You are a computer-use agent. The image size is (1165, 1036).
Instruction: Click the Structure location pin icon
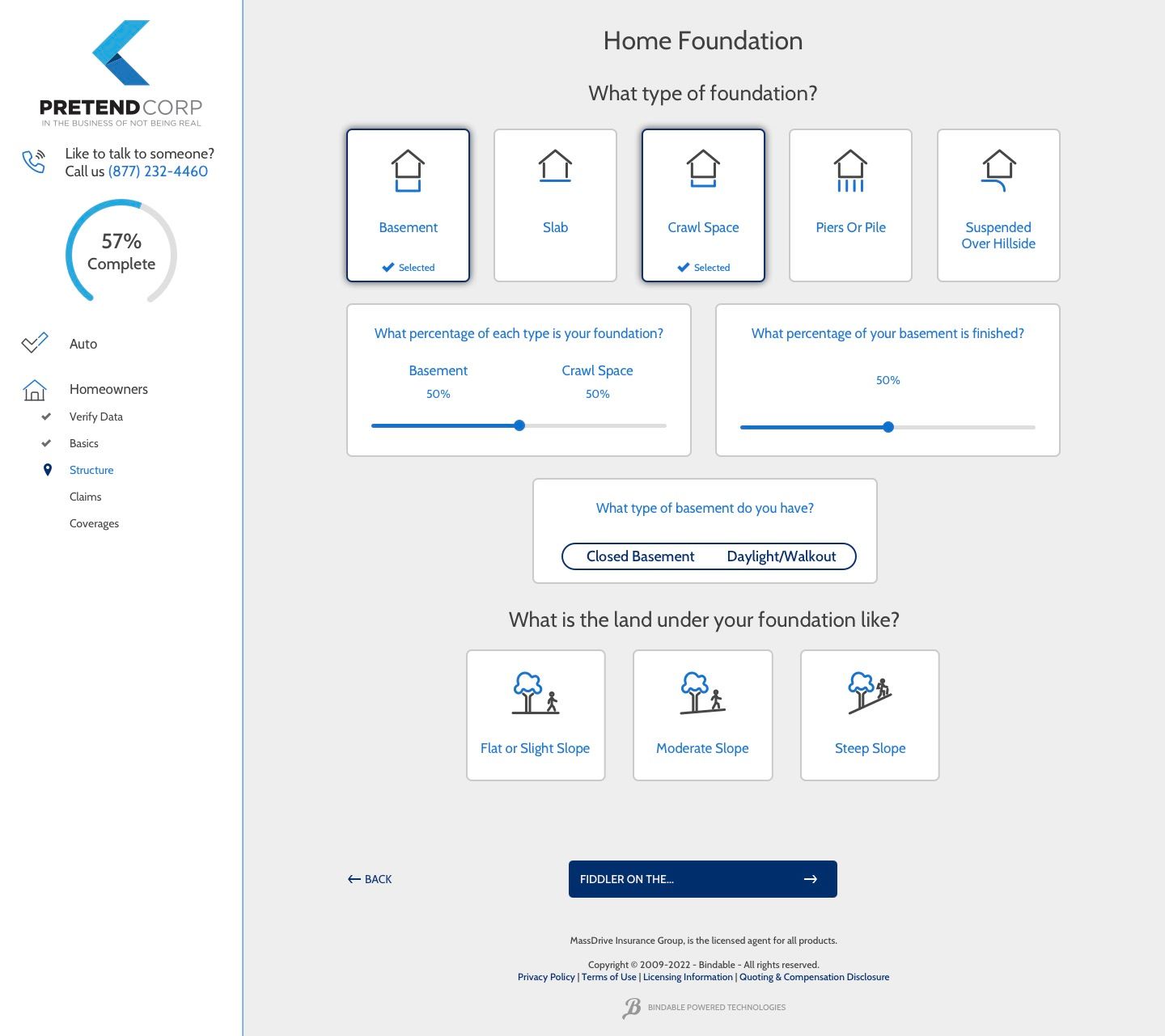[47, 470]
